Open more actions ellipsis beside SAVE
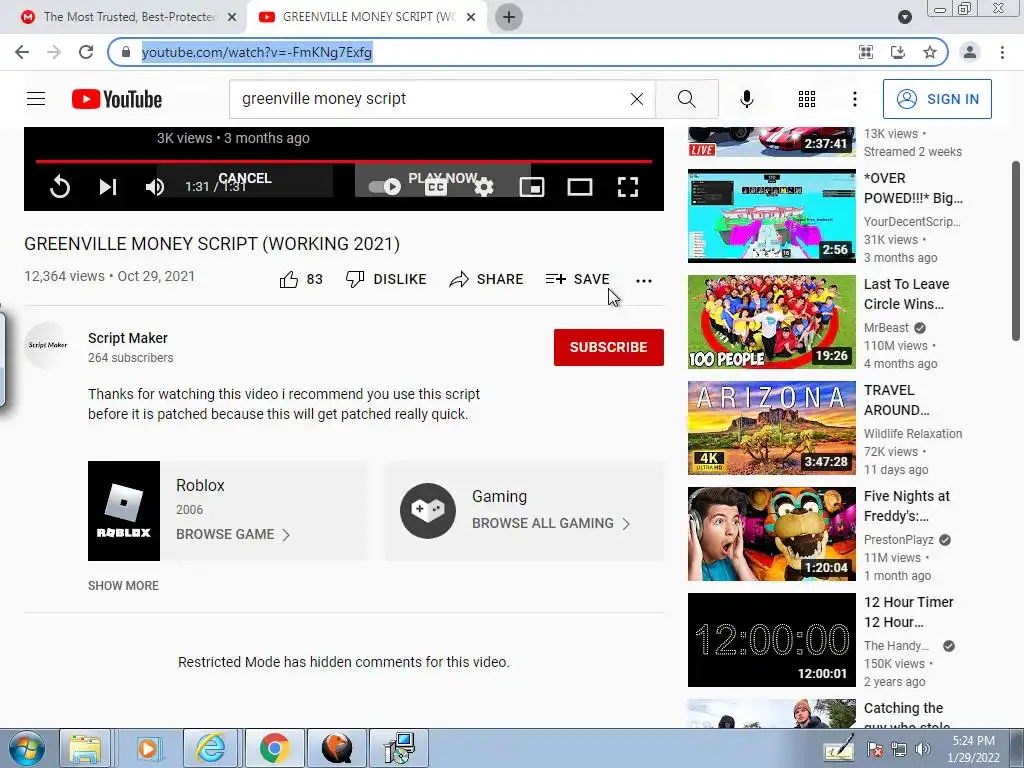Screen dimensions: 1024x768 (644, 280)
